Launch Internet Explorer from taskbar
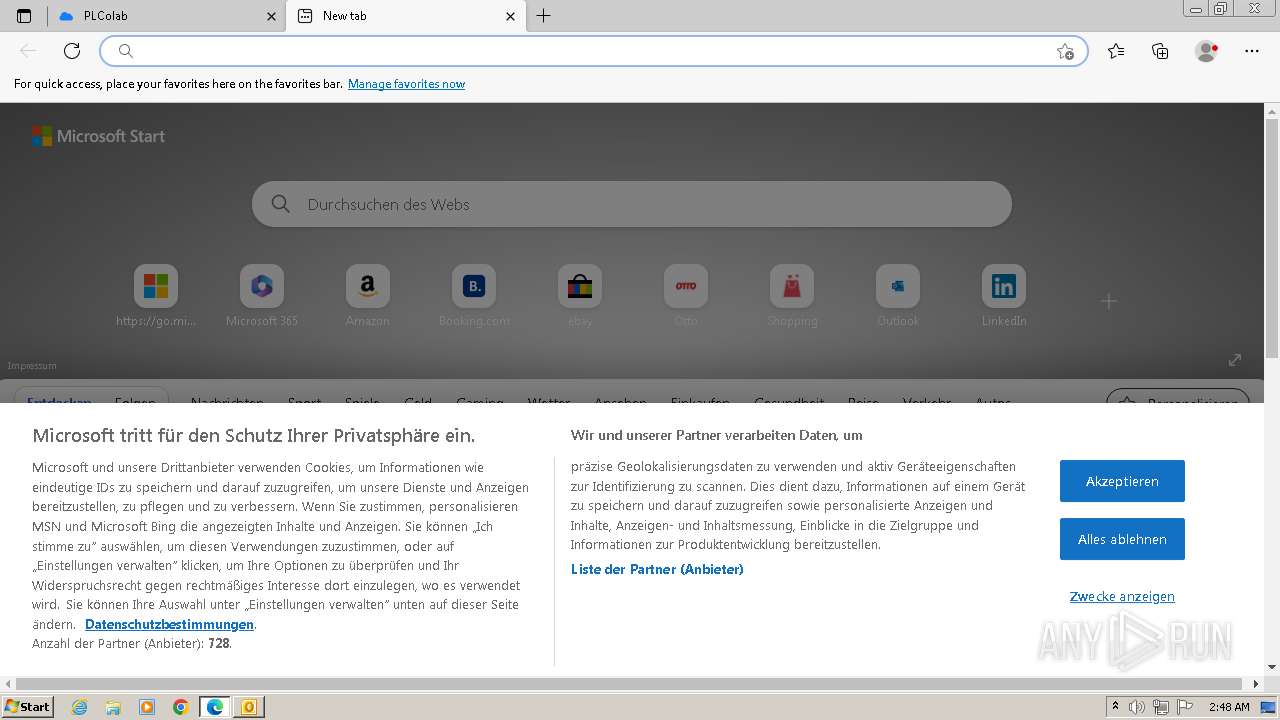 [x=80, y=707]
